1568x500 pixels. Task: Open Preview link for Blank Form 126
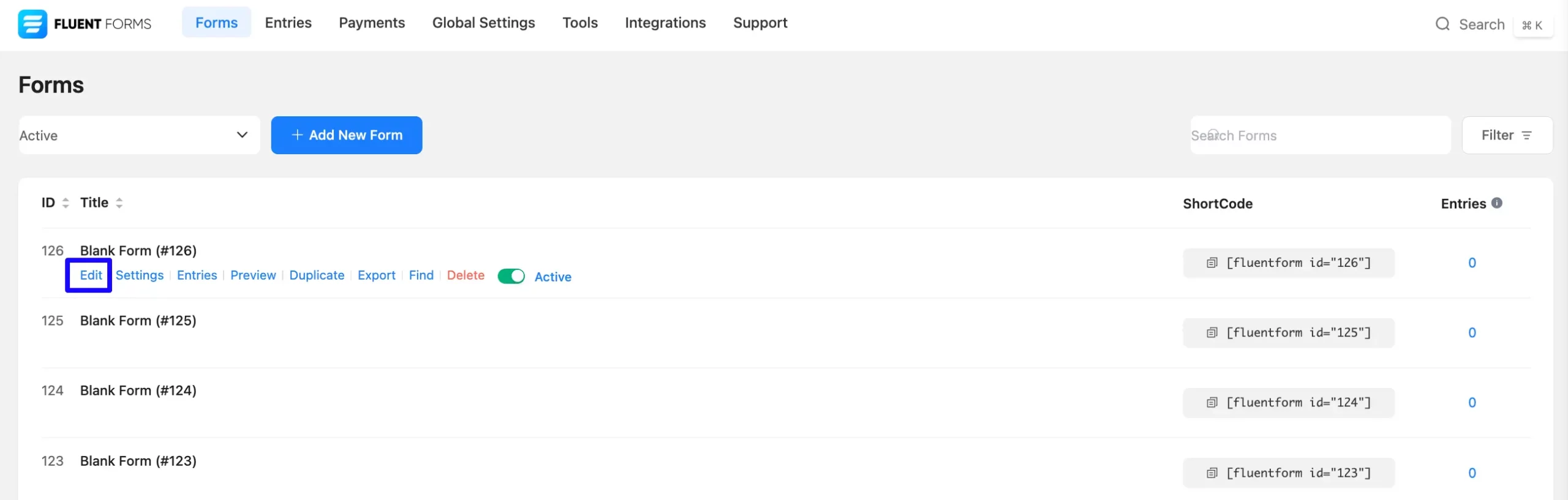(x=253, y=275)
